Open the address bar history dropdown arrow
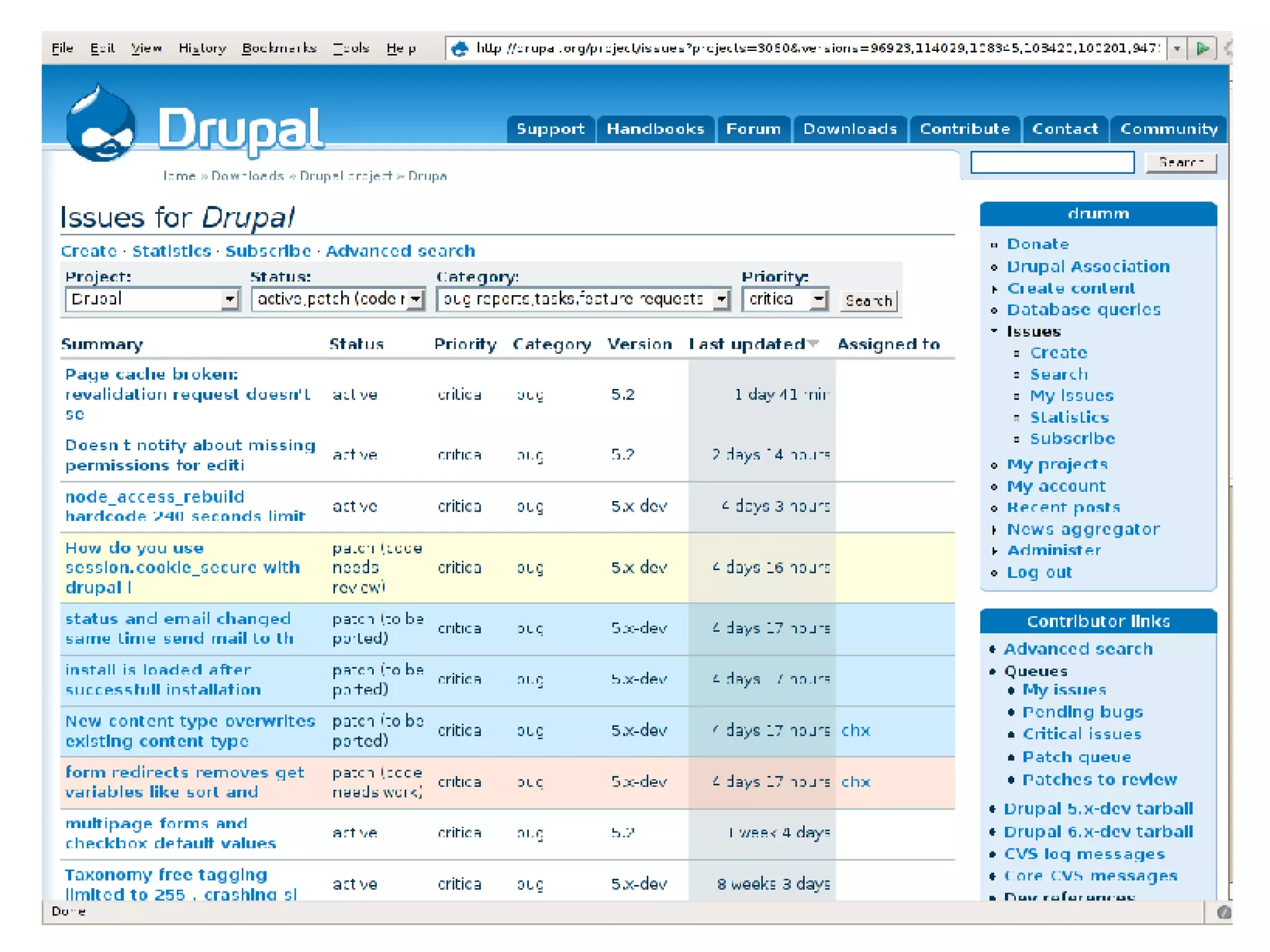Image resolution: width=1270 pixels, height=952 pixels. (x=1176, y=48)
